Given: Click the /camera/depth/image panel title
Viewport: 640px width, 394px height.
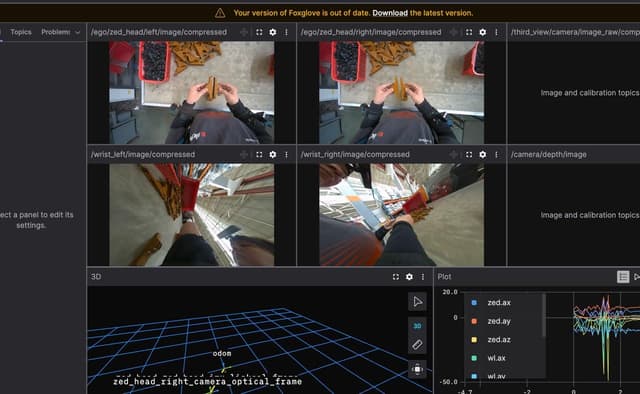Looking at the screenshot, I should tap(549, 154).
